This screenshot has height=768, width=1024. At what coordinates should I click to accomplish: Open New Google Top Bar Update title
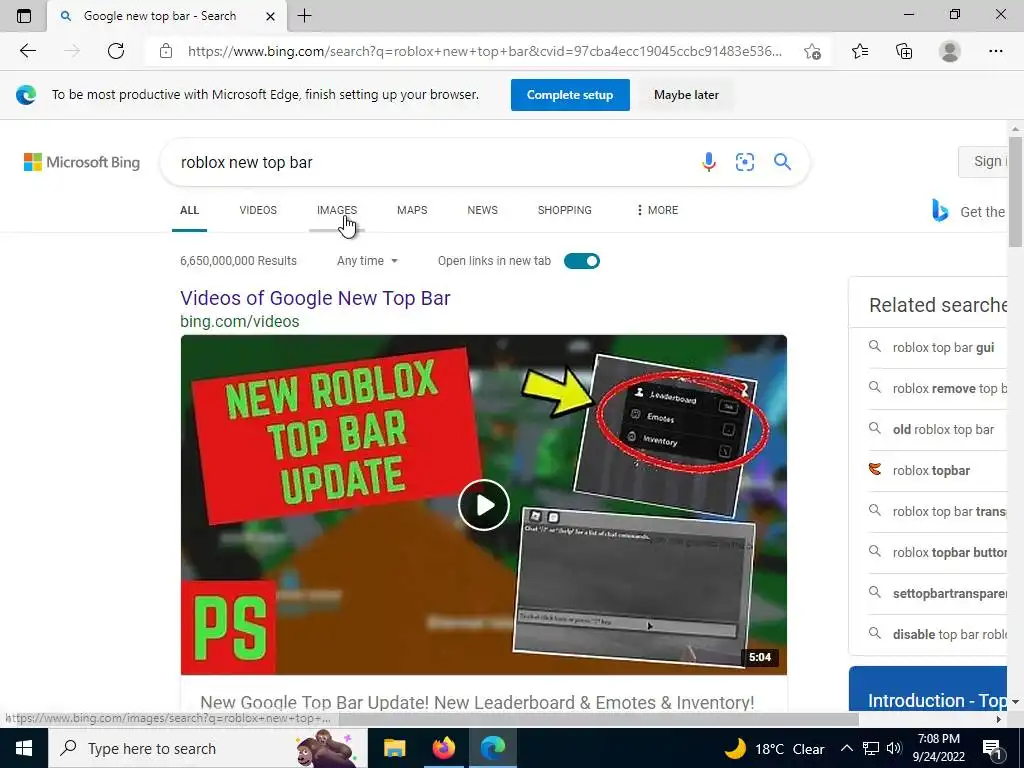[477, 702]
